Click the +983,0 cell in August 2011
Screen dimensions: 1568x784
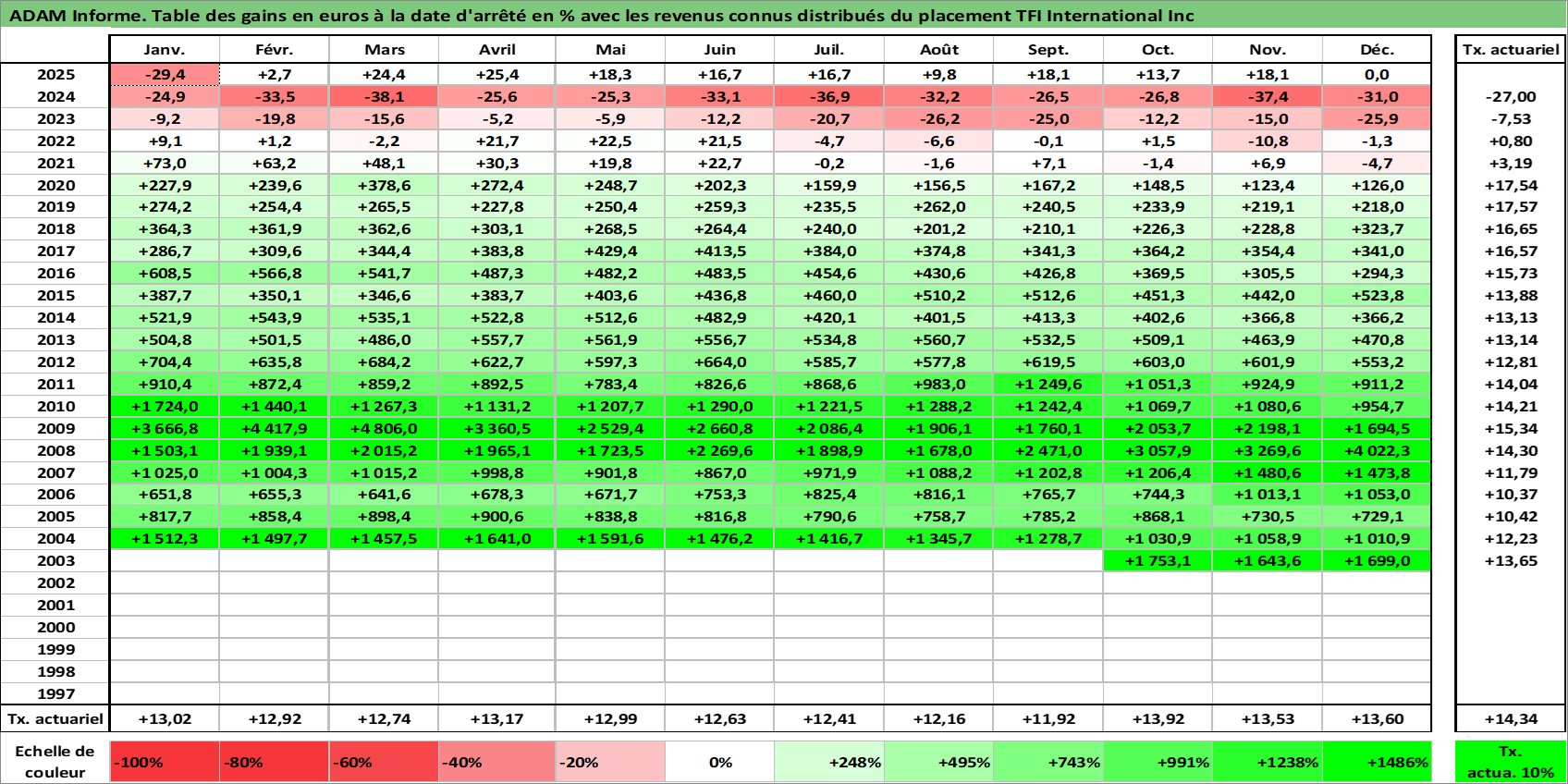938,385
